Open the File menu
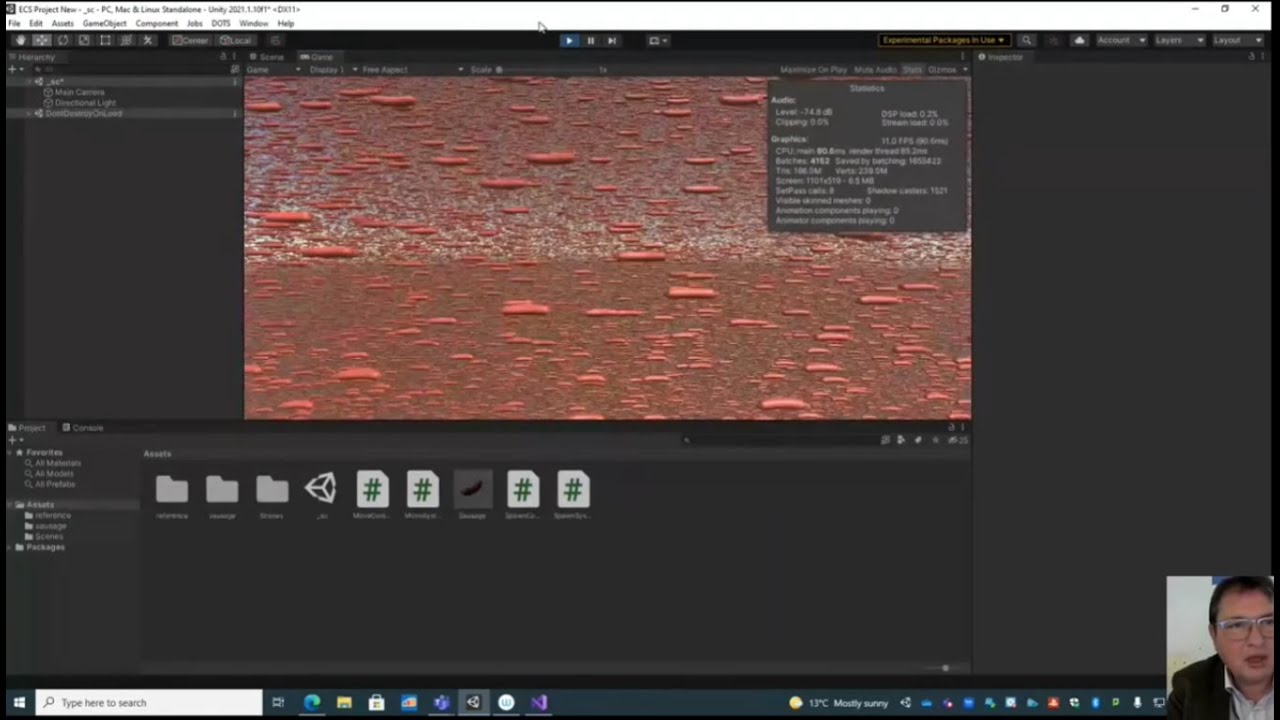Image resolution: width=1280 pixels, height=720 pixels. [14, 23]
